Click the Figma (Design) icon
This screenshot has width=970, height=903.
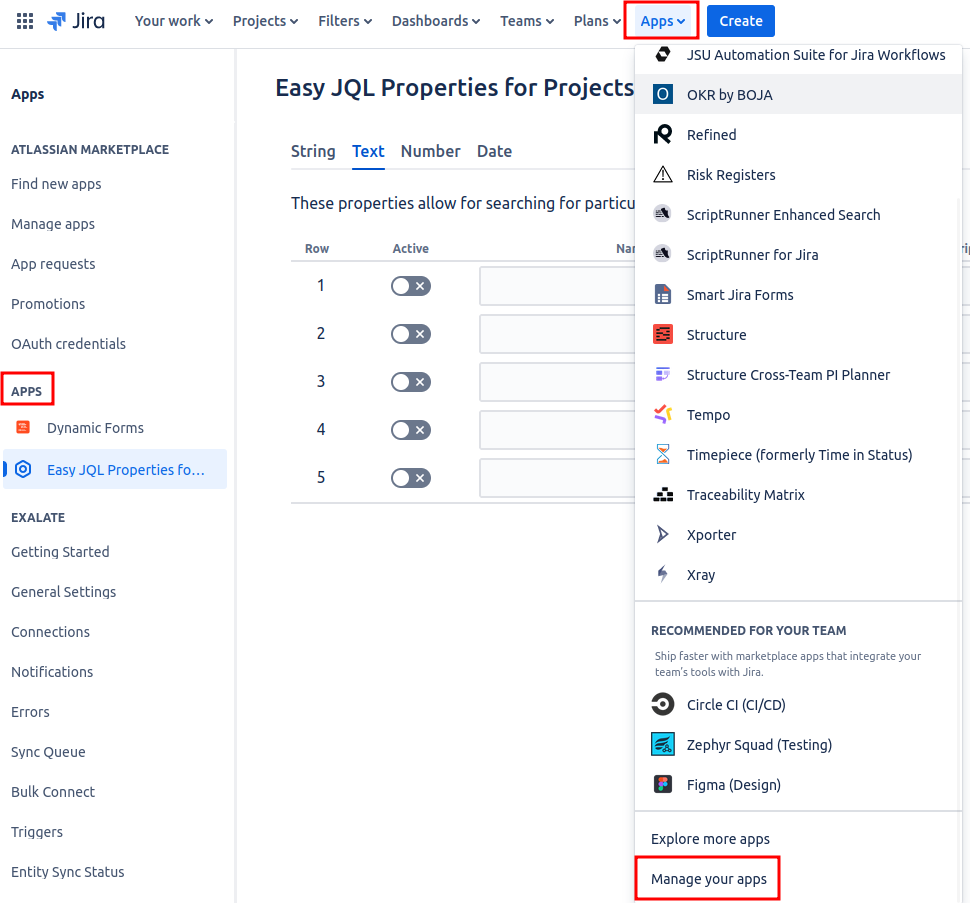[662, 785]
